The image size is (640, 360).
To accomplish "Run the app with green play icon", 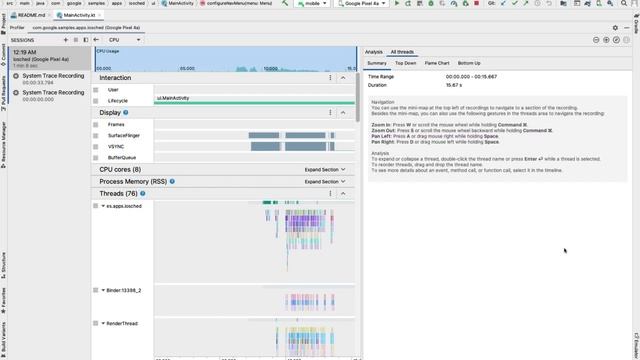I will (396, 3).
